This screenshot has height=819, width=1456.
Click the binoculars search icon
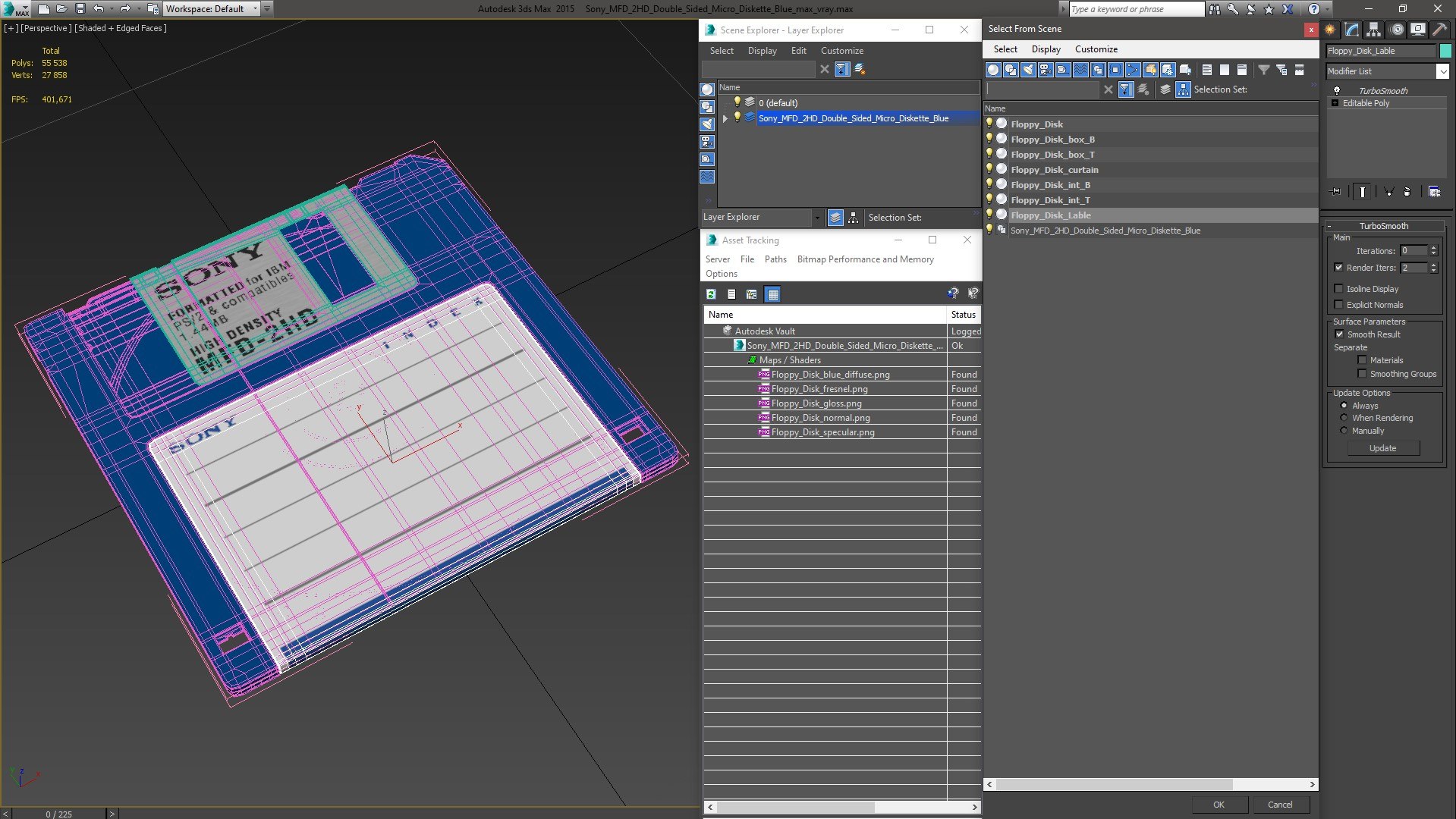pyautogui.click(x=1215, y=9)
